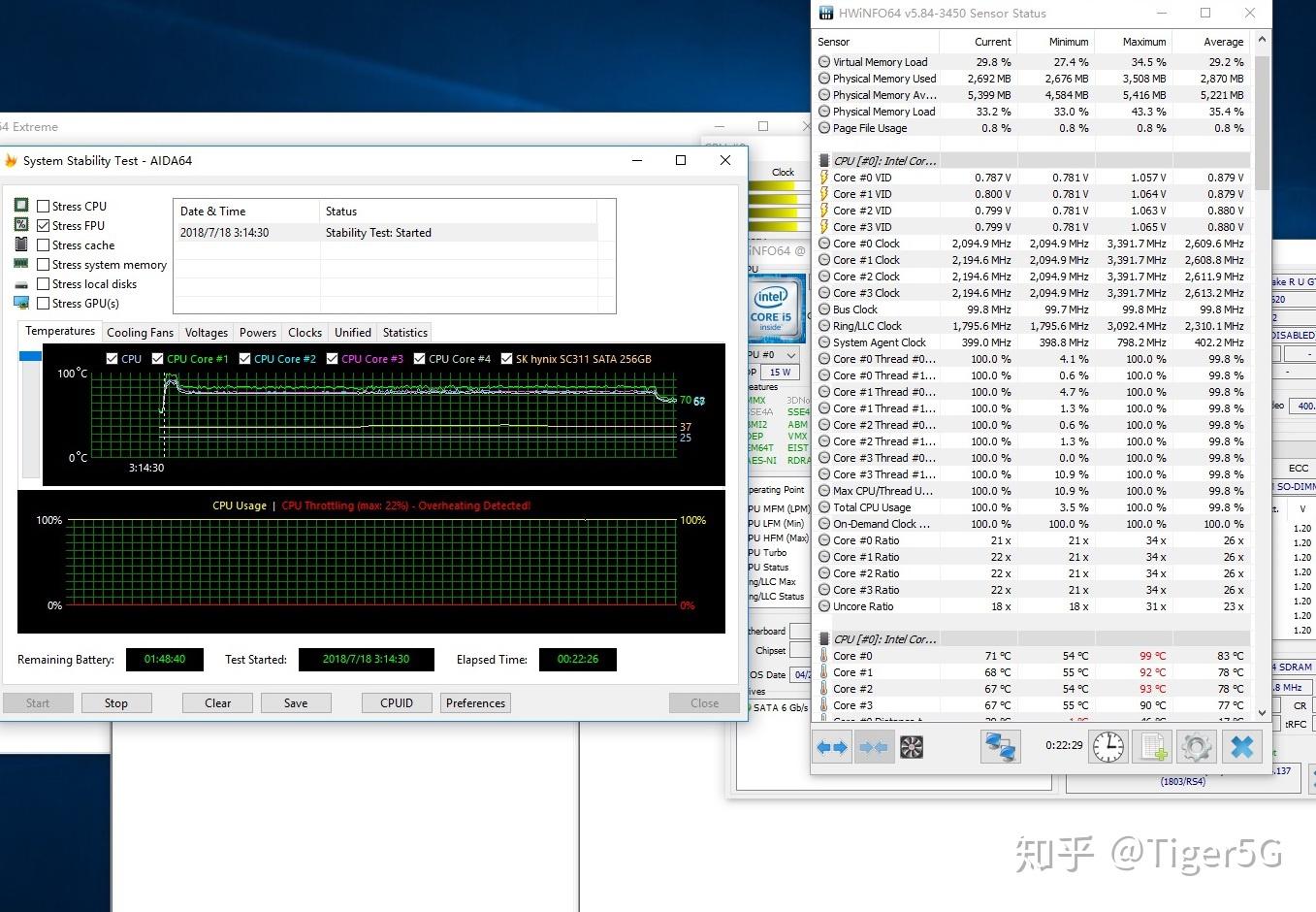Expand columns with the double-arrow icon
This screenshot has width=1316, height=912.
click(831, 746)
